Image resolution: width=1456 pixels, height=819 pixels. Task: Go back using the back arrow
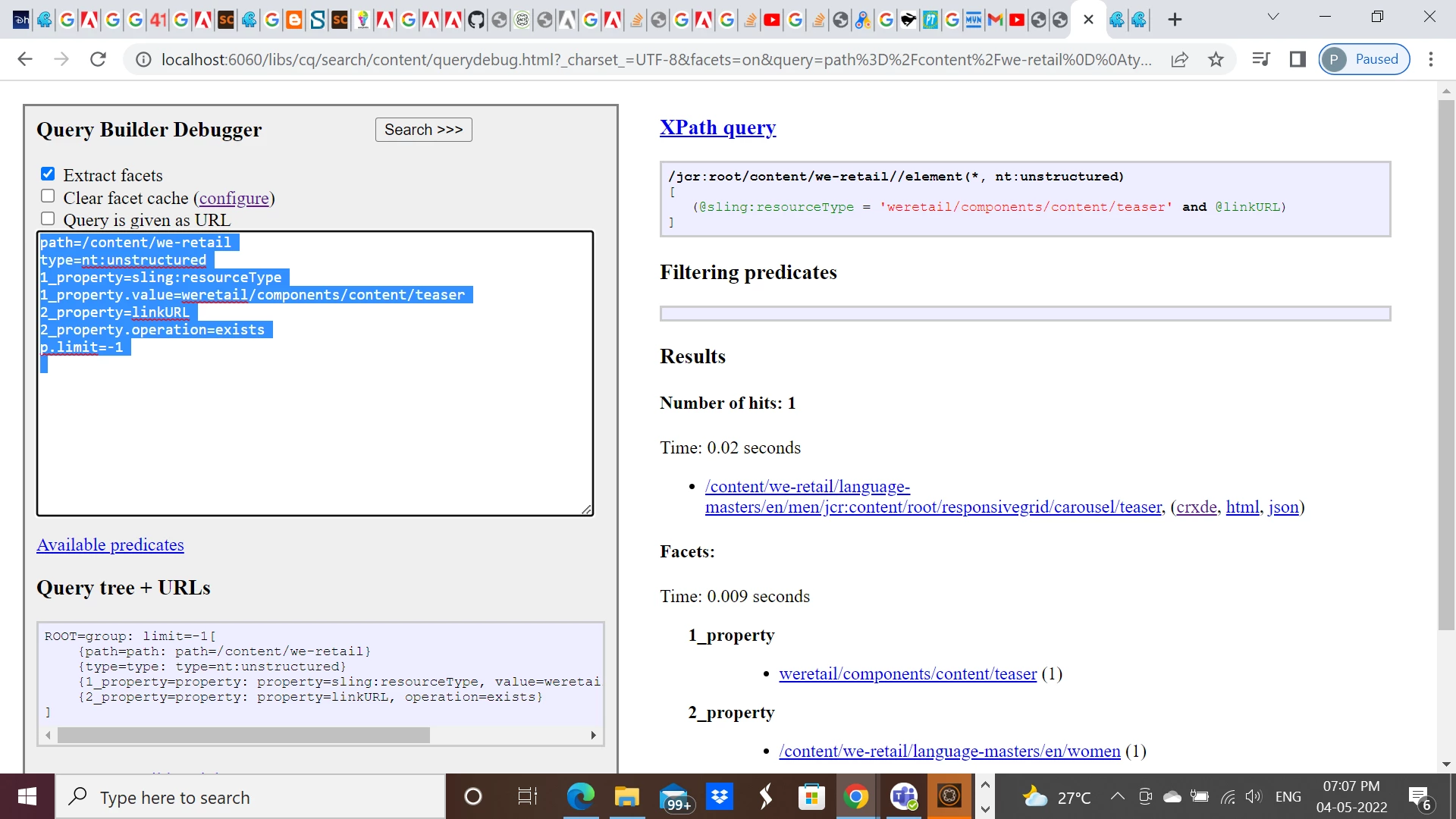[25, 59]
